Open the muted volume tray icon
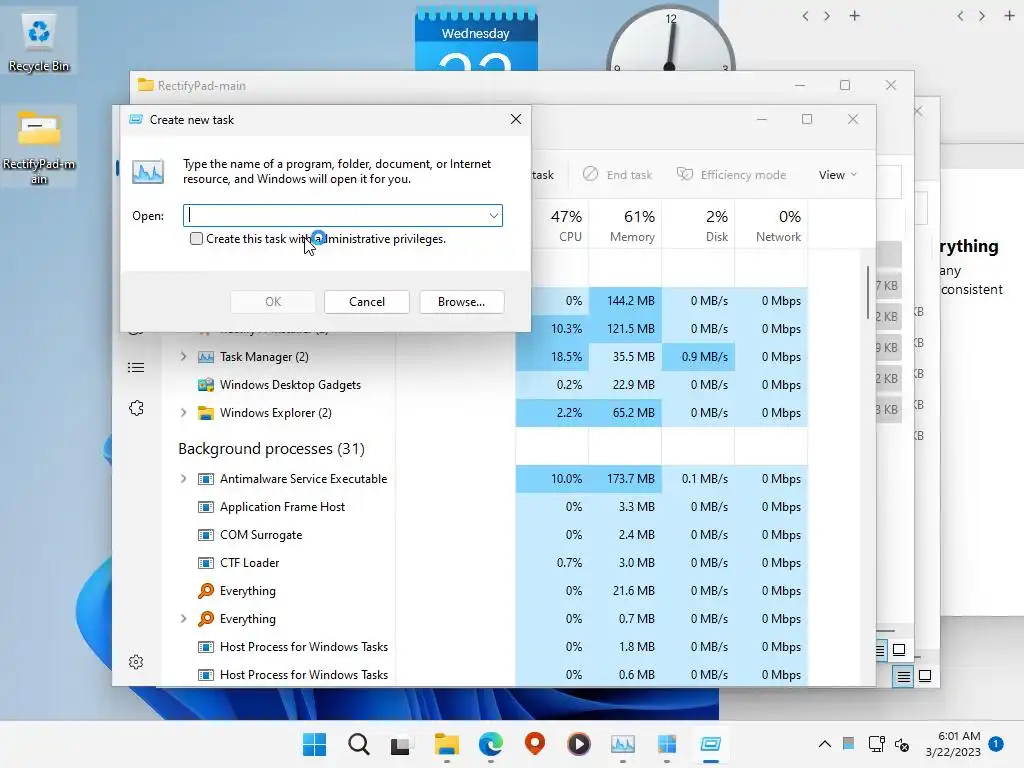 tap(902, 744)
